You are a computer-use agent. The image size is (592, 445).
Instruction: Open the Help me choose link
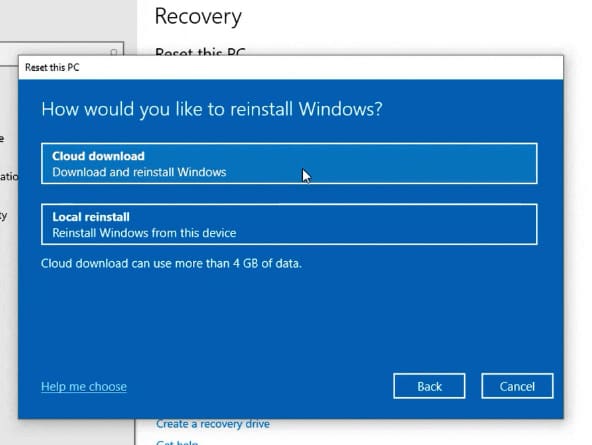coord(84,386)
